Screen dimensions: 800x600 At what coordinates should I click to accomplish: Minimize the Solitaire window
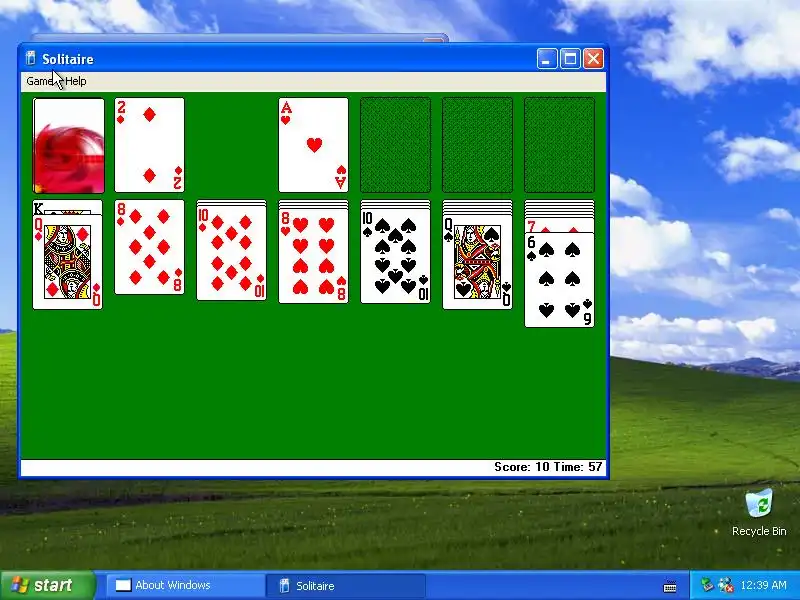coord(546,59)
